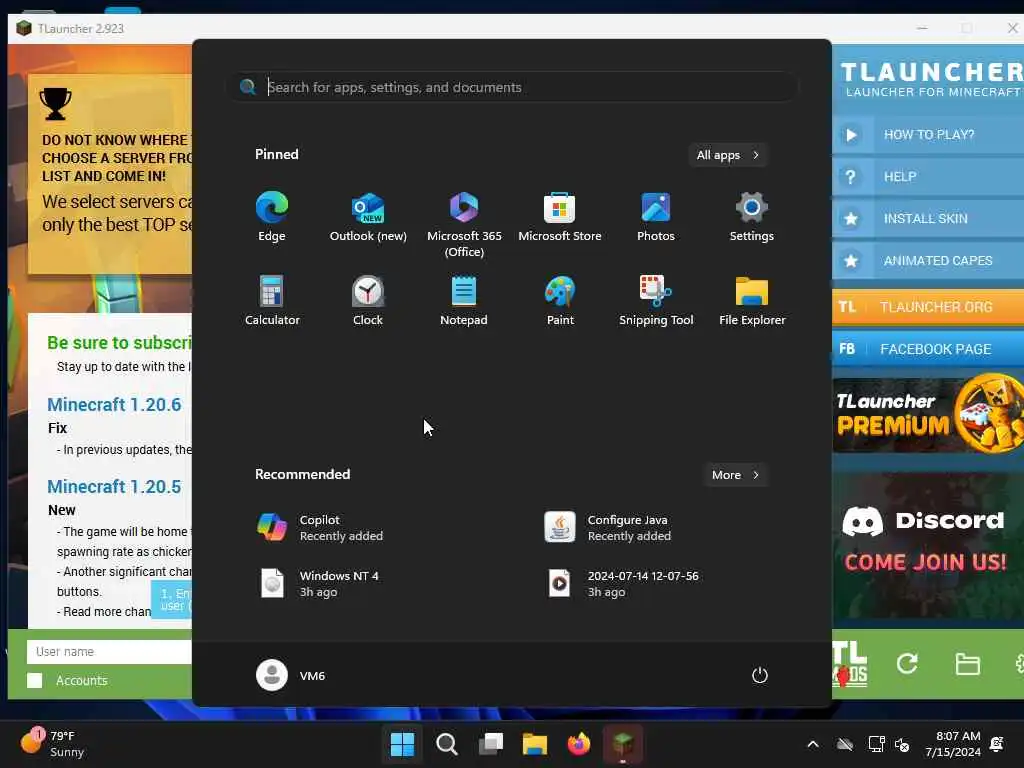Expand More recommended items
Viewport: 1024px width, 768px height.
735,475
